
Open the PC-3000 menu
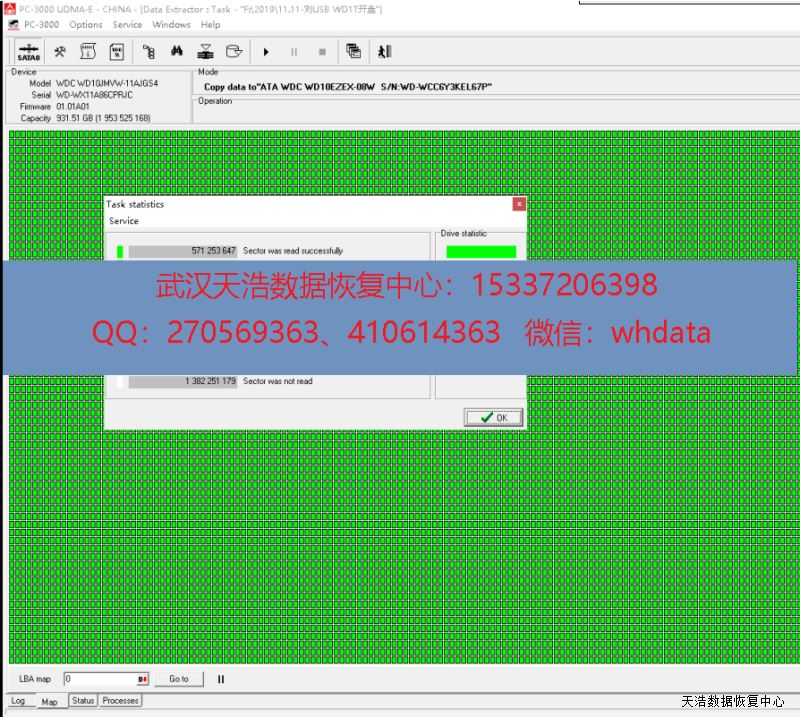[x=43, y=25]
